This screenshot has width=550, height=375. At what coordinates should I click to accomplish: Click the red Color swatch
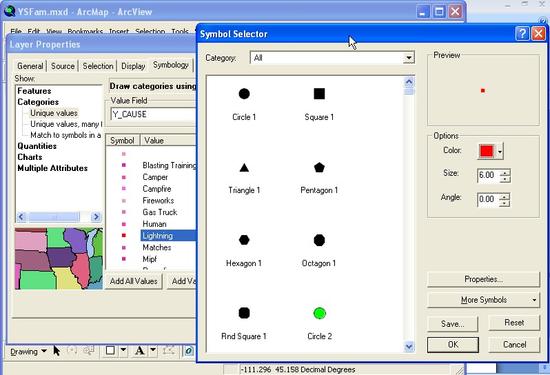(x=487, y=152)
